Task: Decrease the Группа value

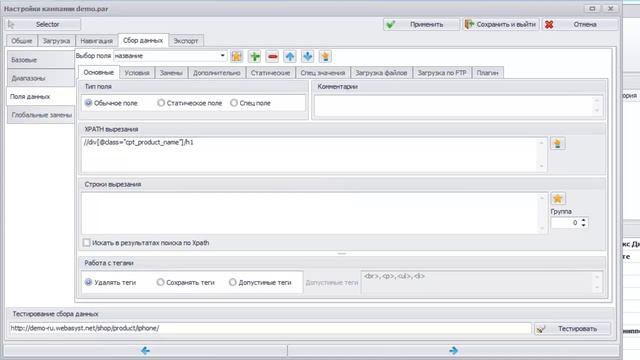Action: click(584, 225)
